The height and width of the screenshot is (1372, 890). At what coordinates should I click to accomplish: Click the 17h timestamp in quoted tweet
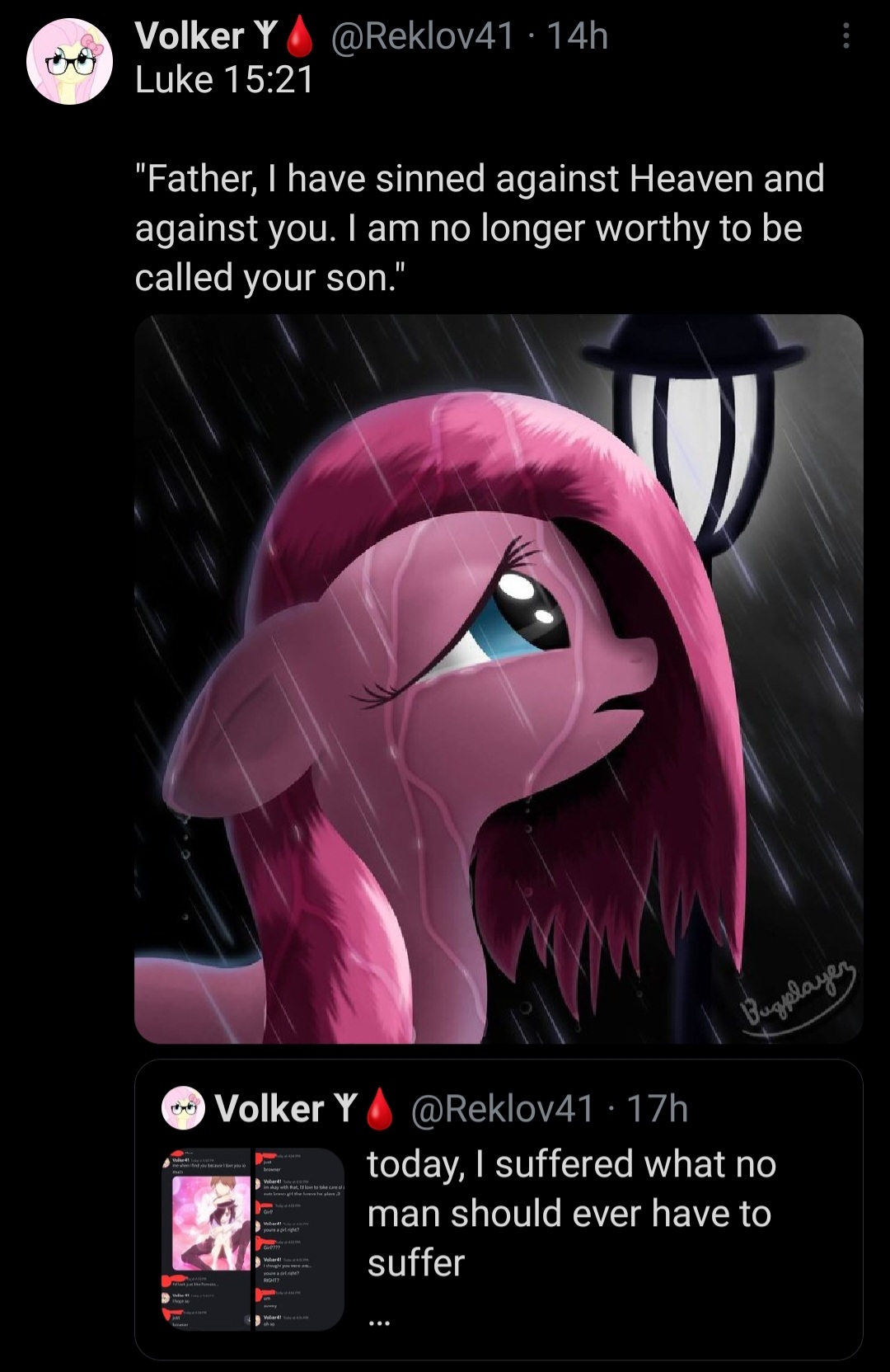[x=658, y=1109]
